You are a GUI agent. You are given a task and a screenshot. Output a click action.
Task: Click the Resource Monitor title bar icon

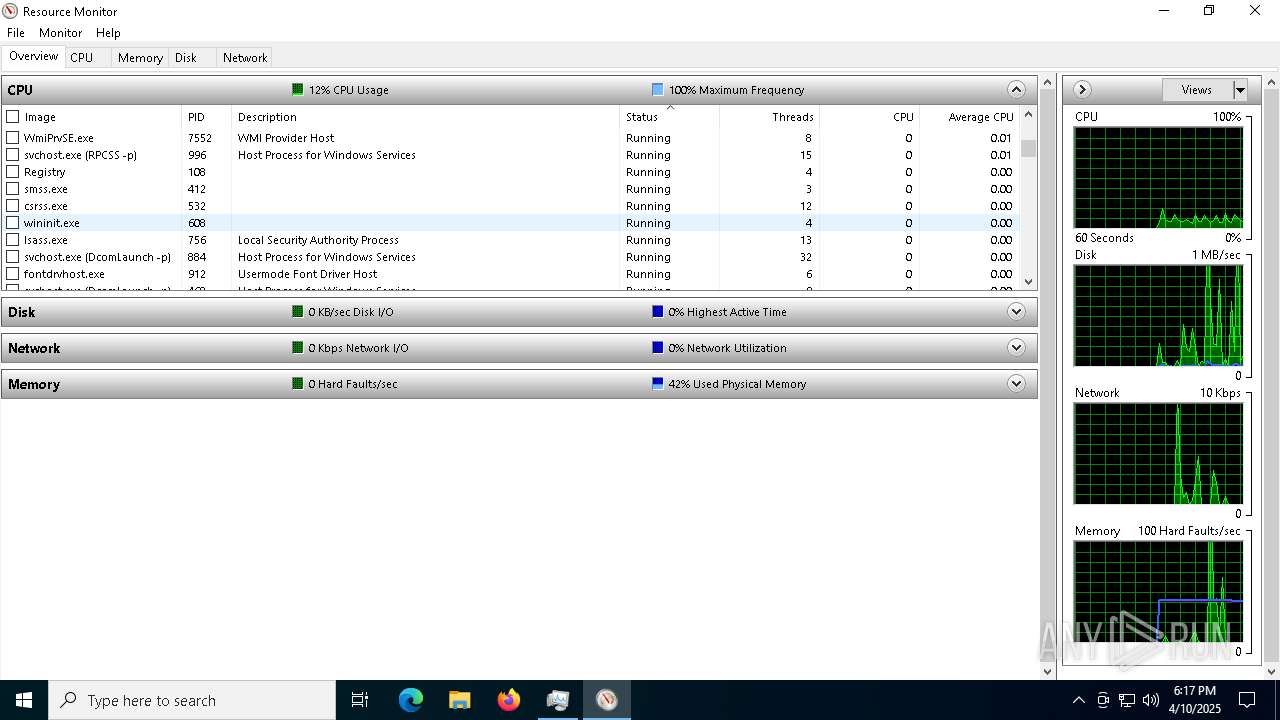point(10,11)
